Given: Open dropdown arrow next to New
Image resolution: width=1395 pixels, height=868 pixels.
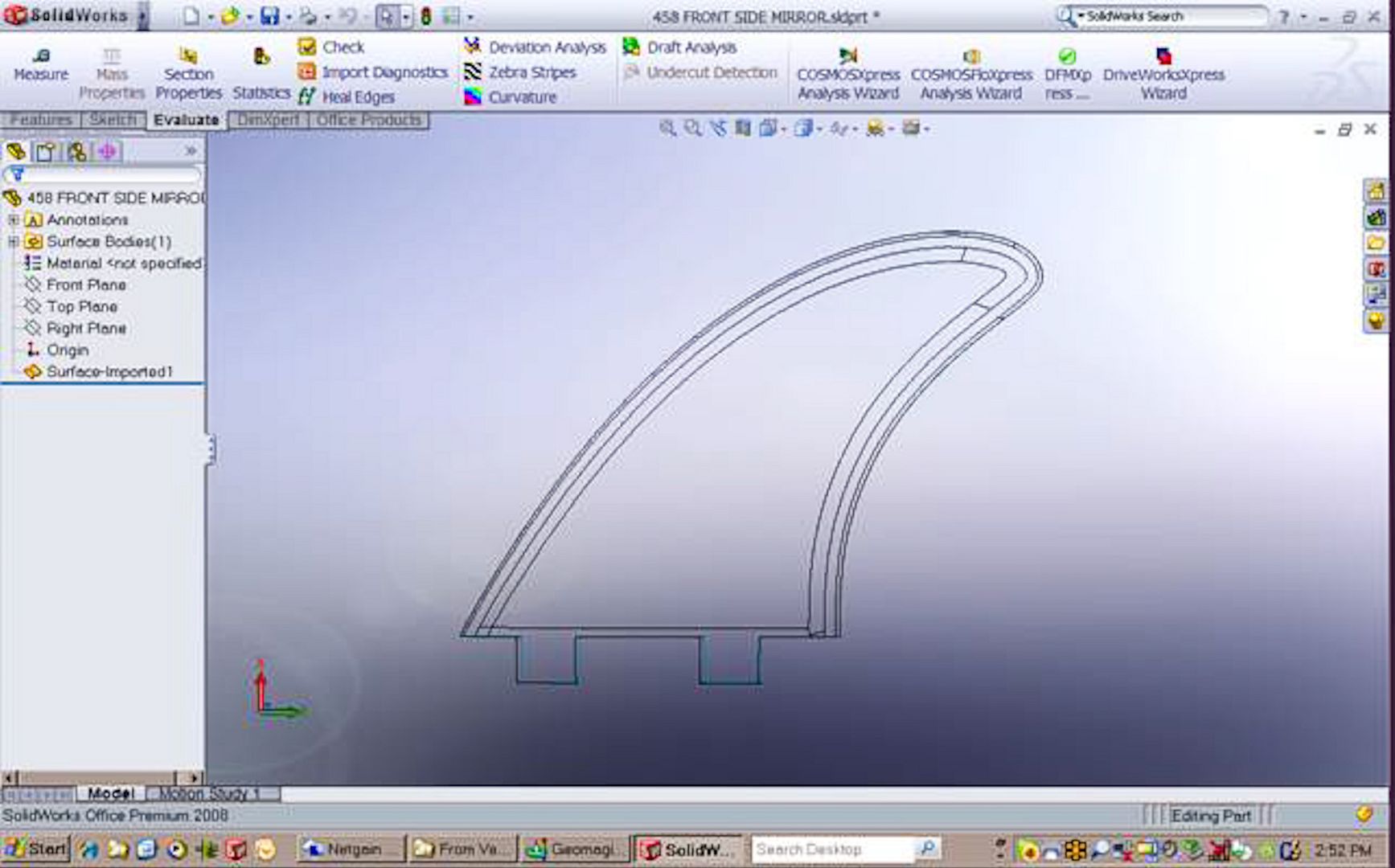Looking at the screenshot, I should click(210, 17).
